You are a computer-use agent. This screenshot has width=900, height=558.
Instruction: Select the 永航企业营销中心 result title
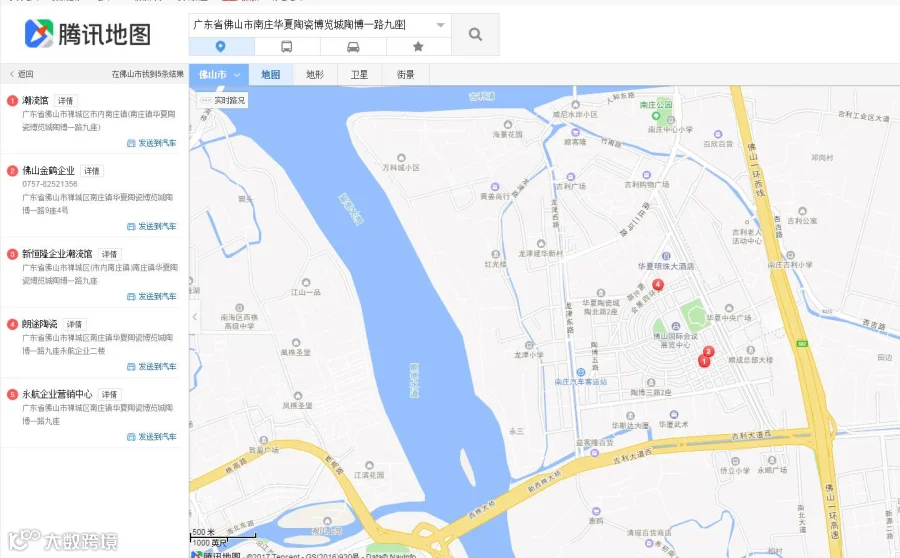click(57, 394)
